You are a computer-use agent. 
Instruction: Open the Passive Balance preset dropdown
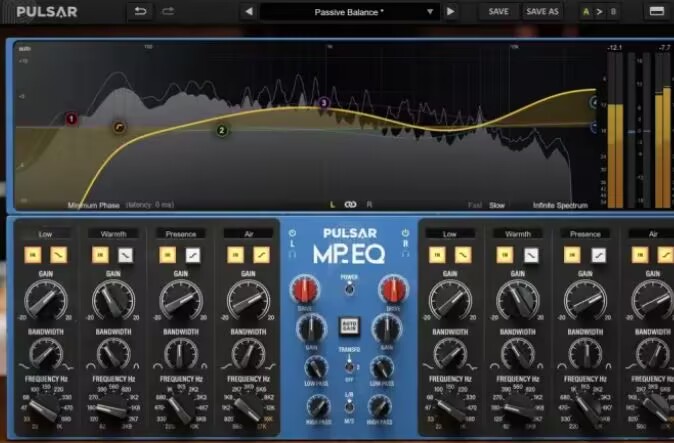(349, 12)
